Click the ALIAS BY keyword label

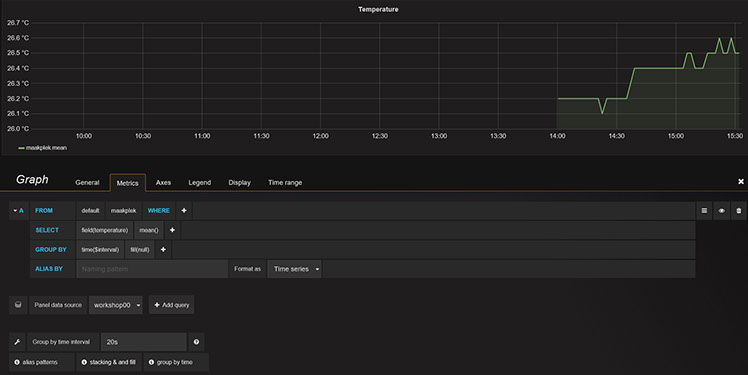(49, 269)
